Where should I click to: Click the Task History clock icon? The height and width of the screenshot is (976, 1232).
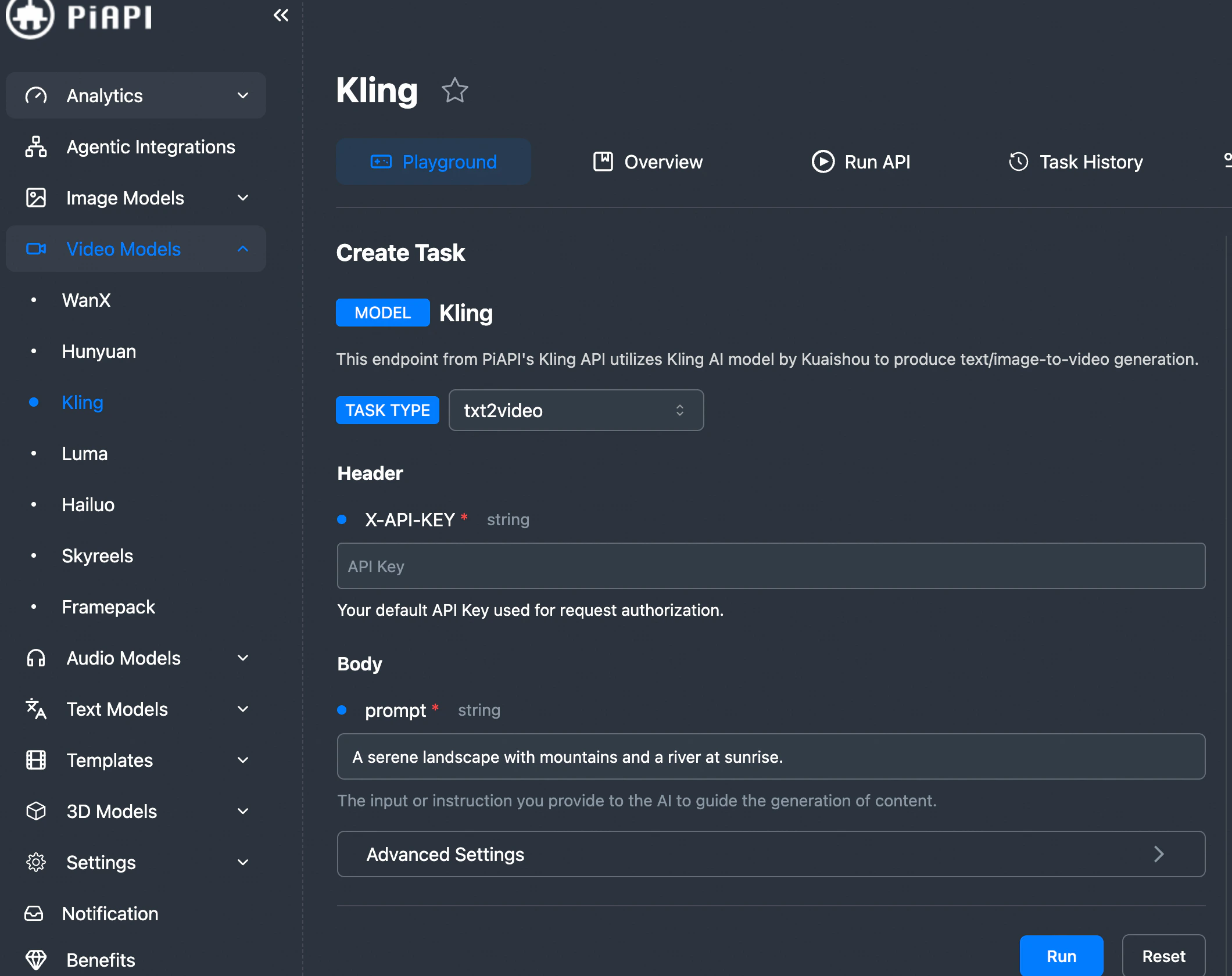1019,162
